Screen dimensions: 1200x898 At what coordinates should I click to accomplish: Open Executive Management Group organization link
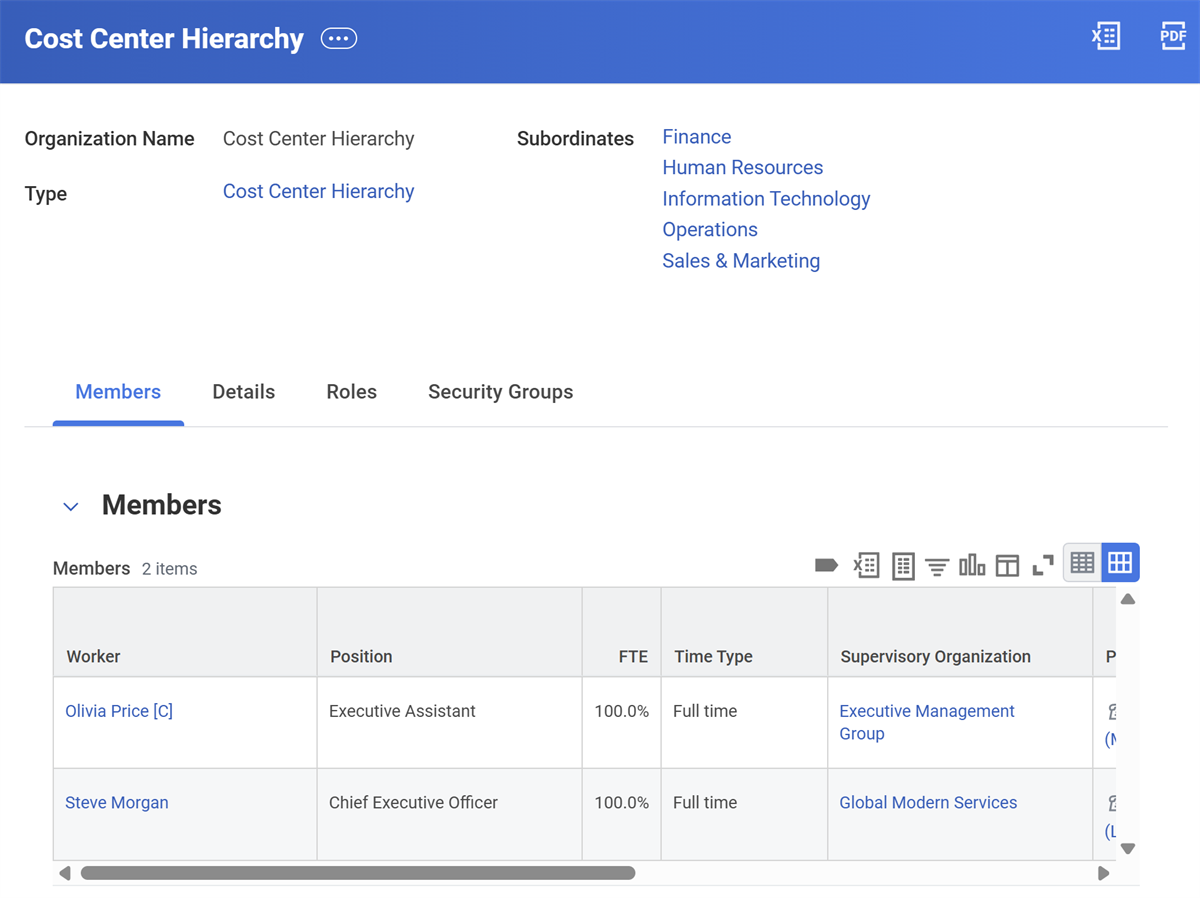(x=927, y=722)
